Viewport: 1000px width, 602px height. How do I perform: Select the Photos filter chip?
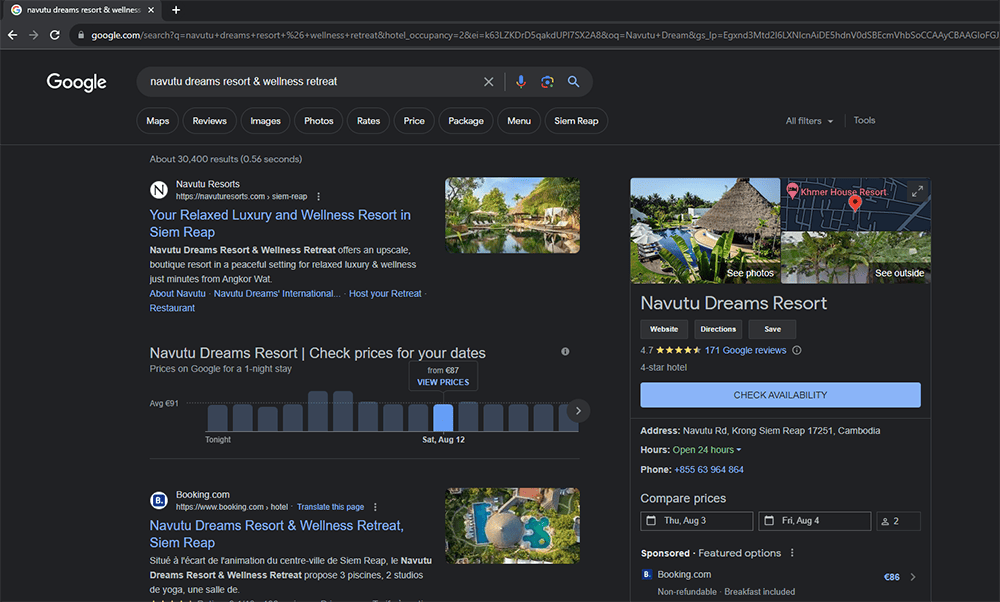[x=318, y=120]
